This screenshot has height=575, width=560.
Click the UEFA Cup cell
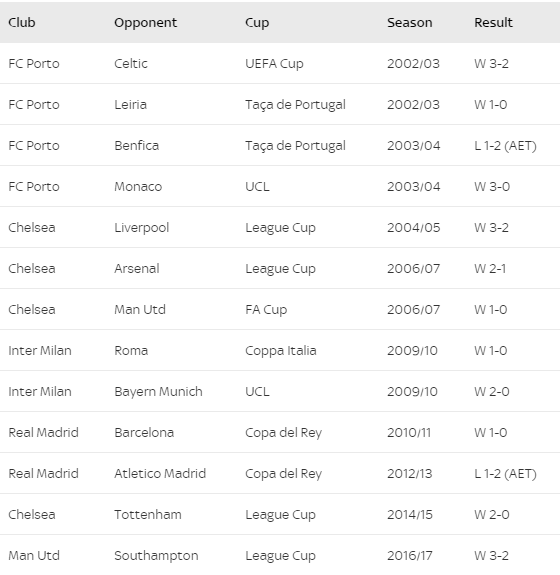coord(274,63)
